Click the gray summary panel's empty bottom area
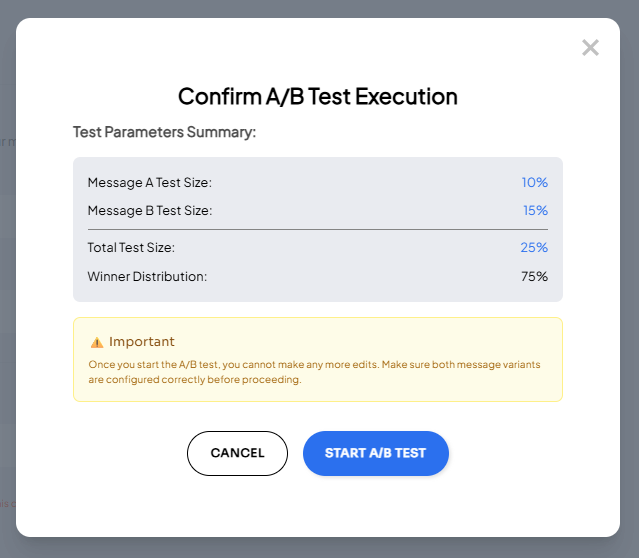639x558 pixels. tap(318, 294)
